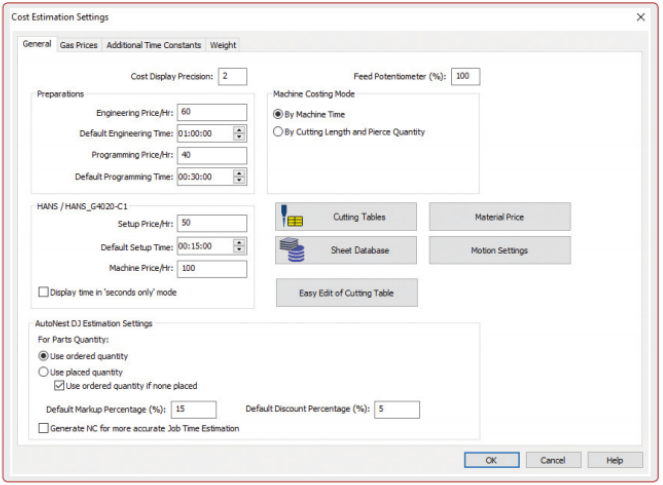Click the Sheet Database stack icon
Image resolution: width=663 pixels, height=485 pixels.
291,250
